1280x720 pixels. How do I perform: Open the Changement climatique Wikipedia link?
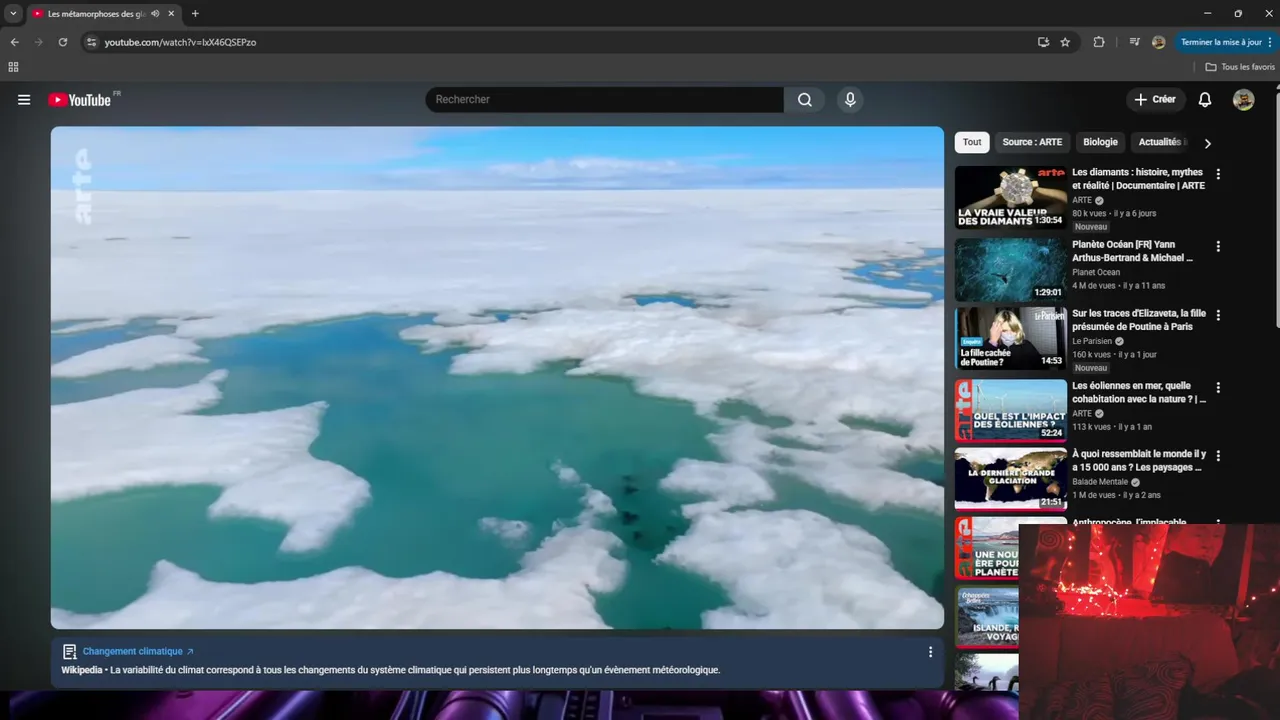(138, 651)
